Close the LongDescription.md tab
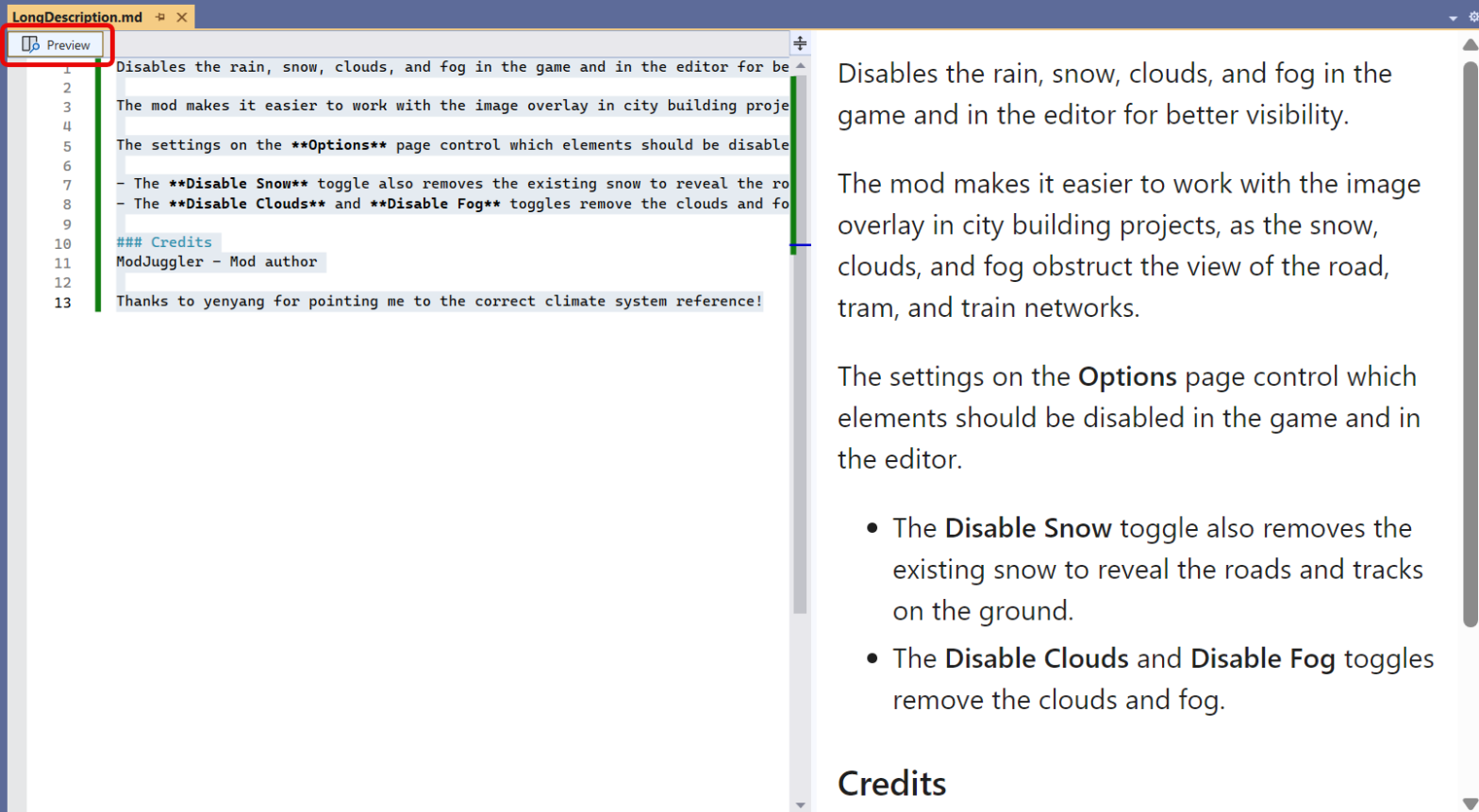The width and height of the screenshot is (1479, 812). click(182, 17)
